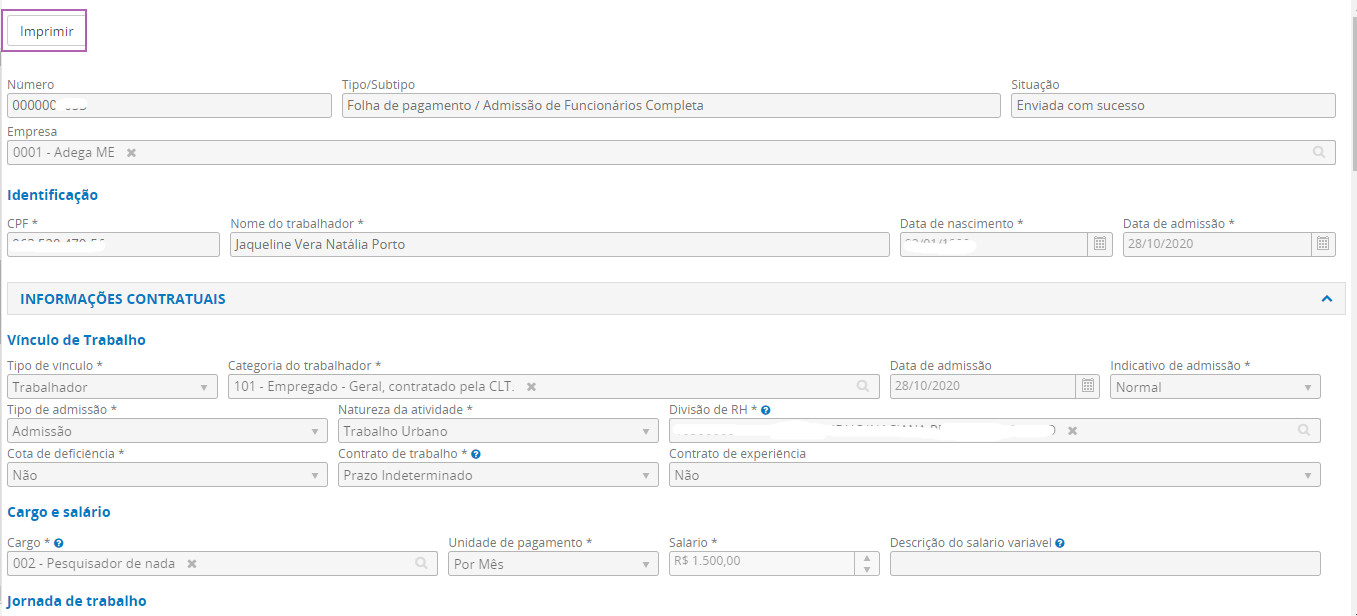Open the Tipo de vínculo dropdown

(x=112, y=387)
